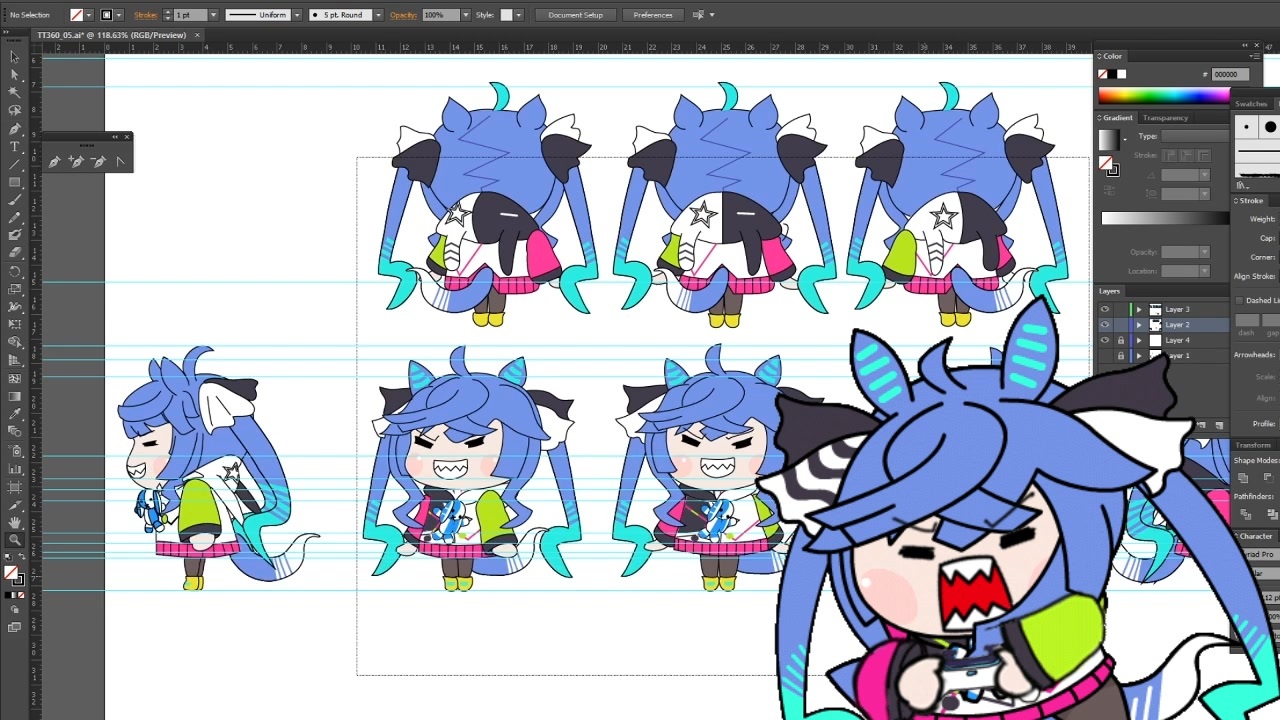Select the Selection arrow tool
Image resolution: width=1280 pixels, height=720 pixels.
click(14, 56)
